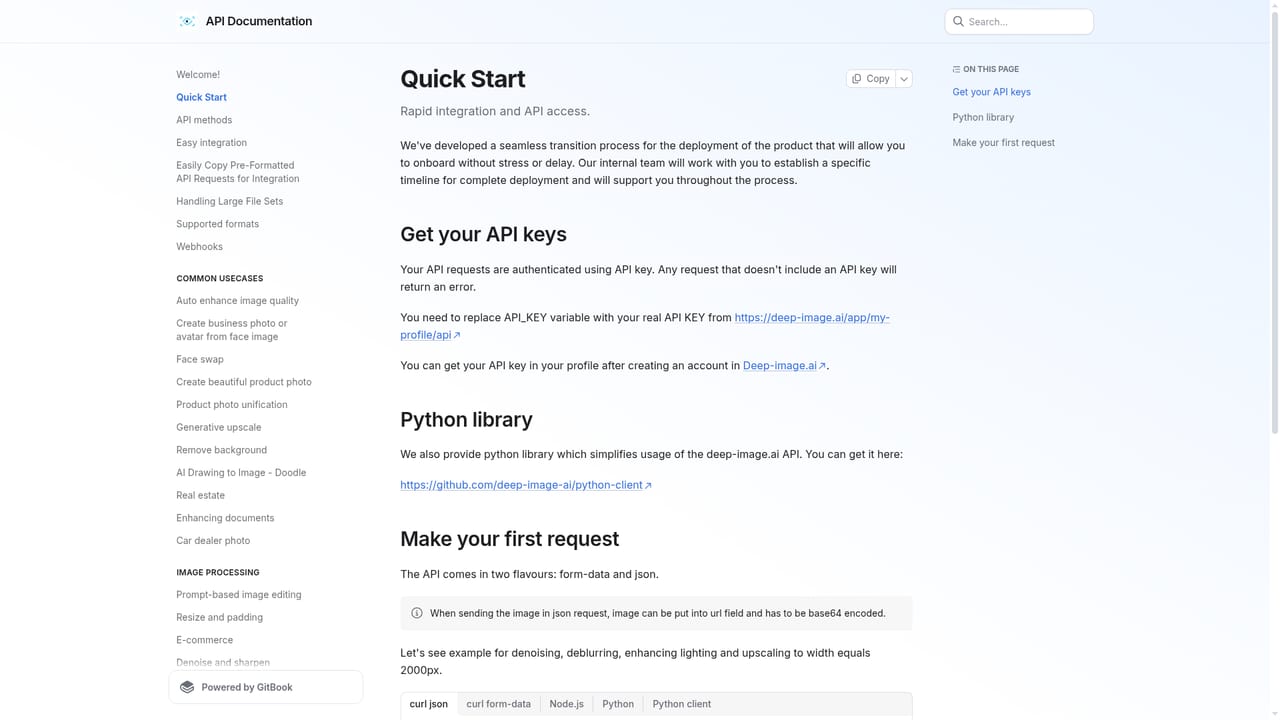Open Easily Copy Pre-Formatted API Requests page

(238, 172)
